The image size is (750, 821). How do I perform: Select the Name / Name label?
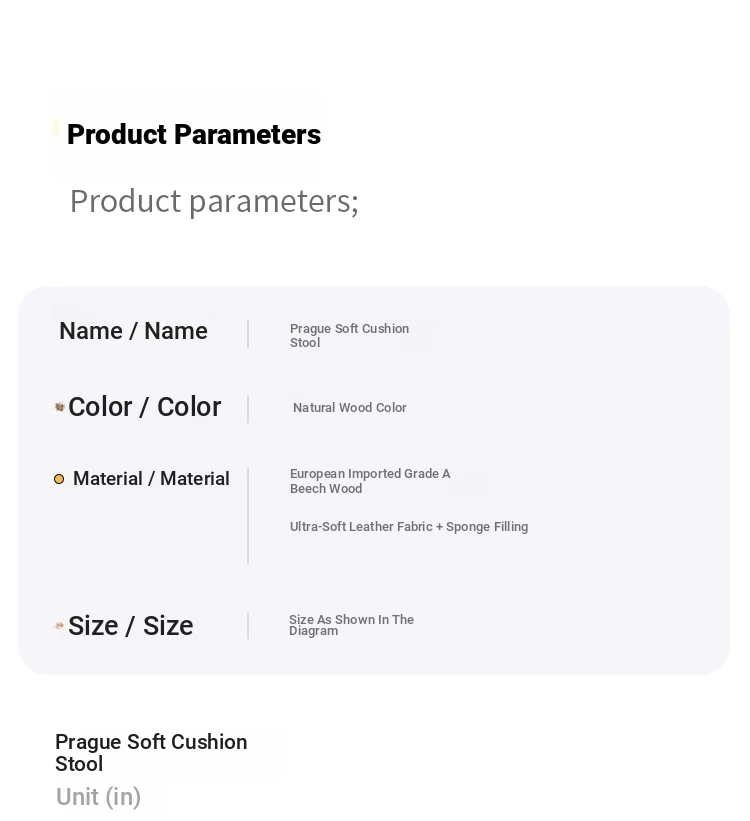coord(134,331)
